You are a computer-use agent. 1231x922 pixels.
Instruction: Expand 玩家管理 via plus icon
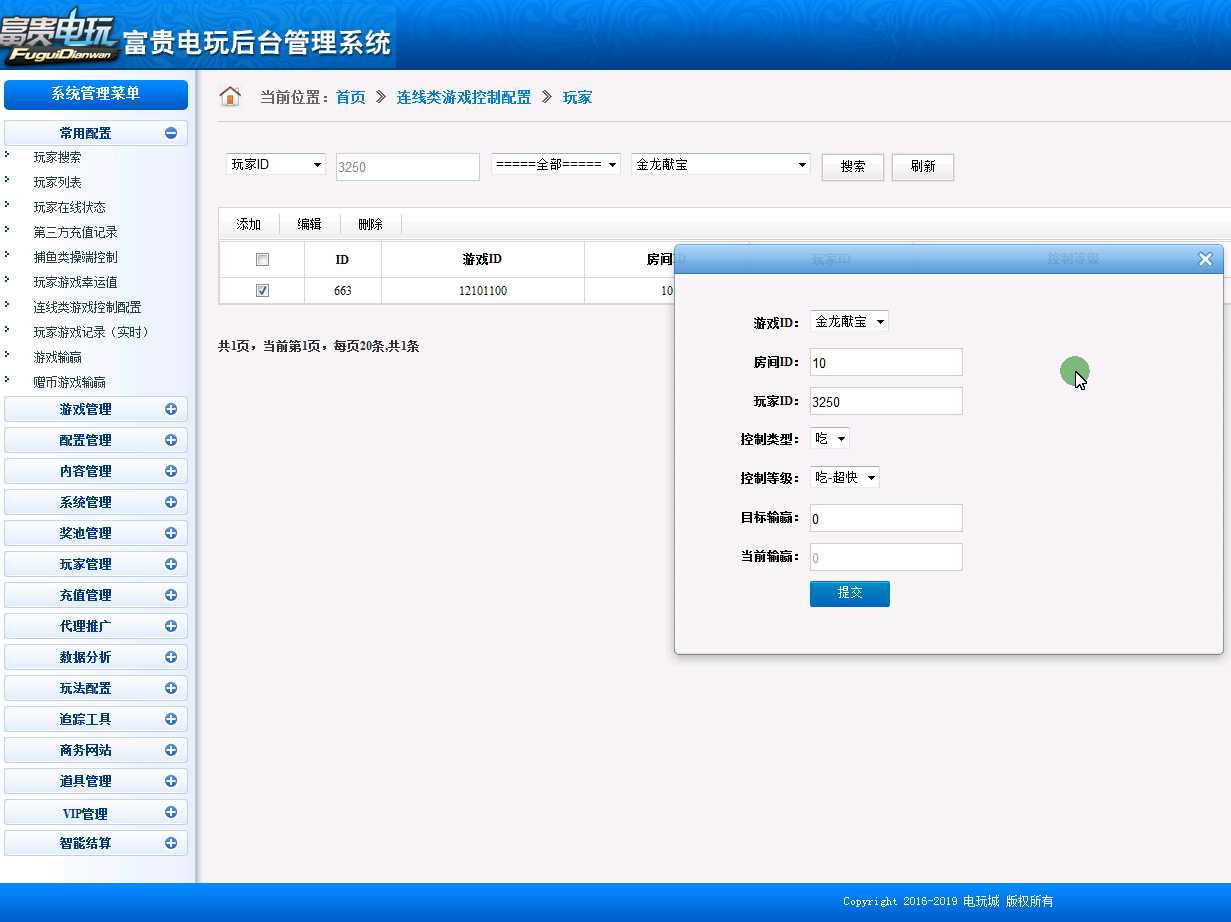click(171, 564)
